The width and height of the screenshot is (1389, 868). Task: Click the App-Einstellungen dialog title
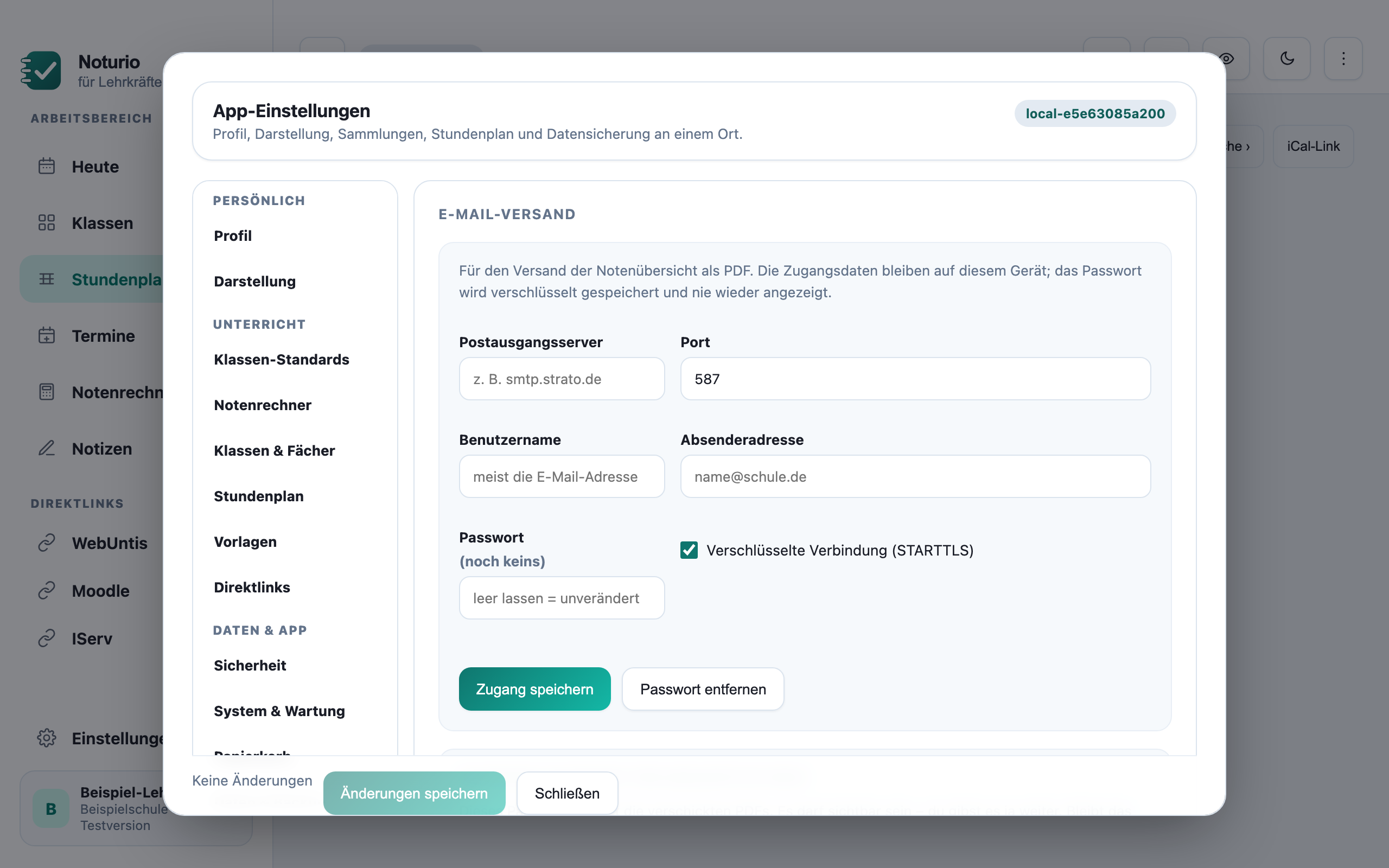[x=291, y=111]
